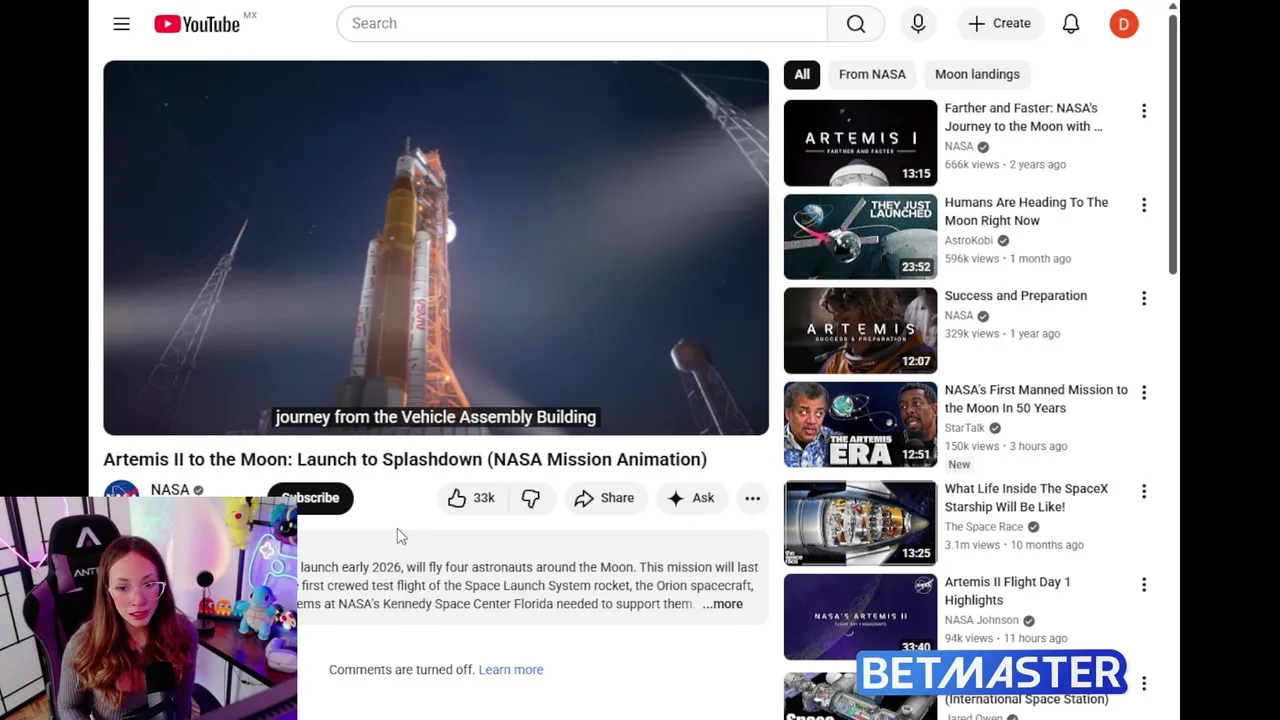Image resolution: width=1280 pixels, height=720 pixels.
Task: Open the hamburger guide menu
Action: click(x=121, y=24)
